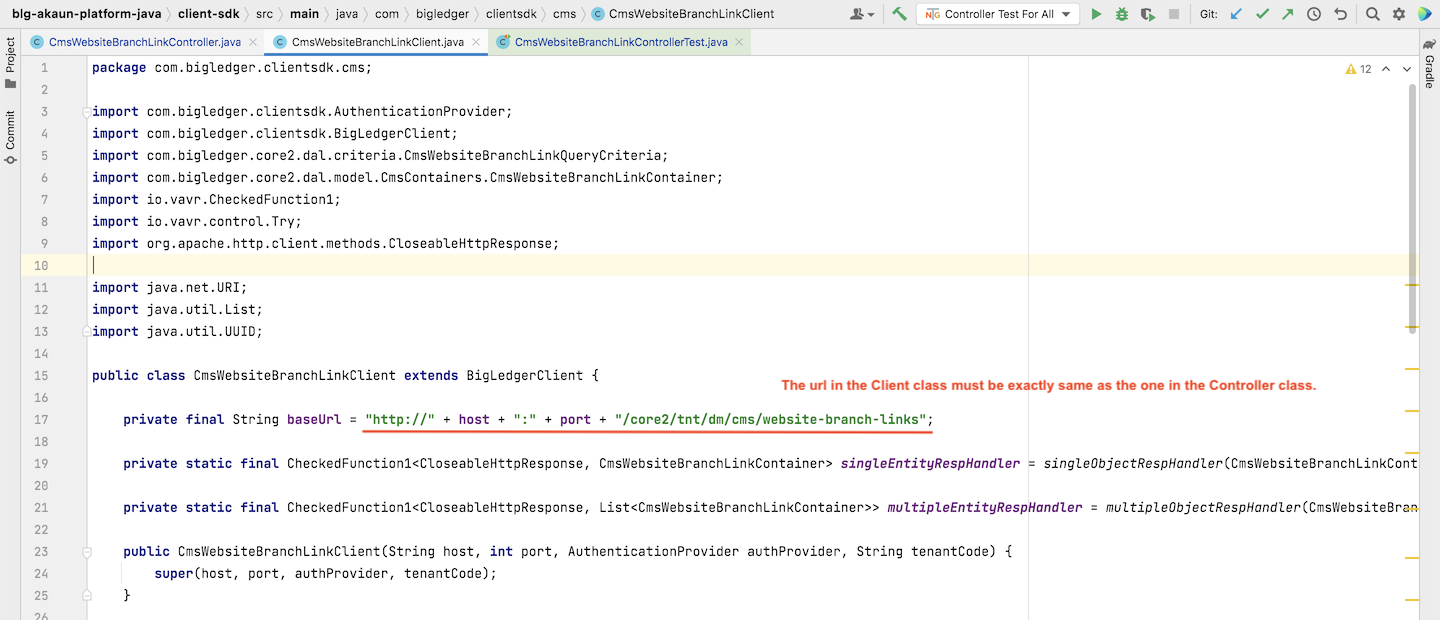
Task: Click the super call on line 24
Action: coord(174,574)
